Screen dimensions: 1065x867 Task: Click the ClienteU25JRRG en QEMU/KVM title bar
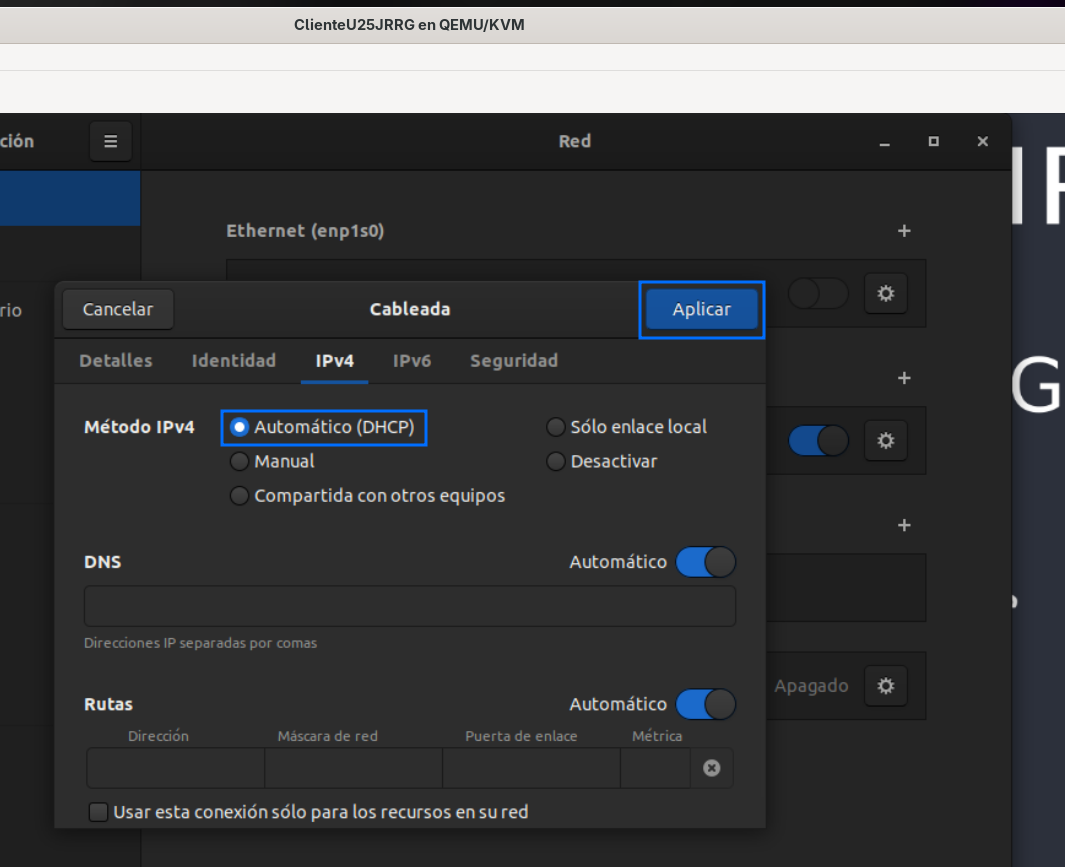[x=532, y=25]
